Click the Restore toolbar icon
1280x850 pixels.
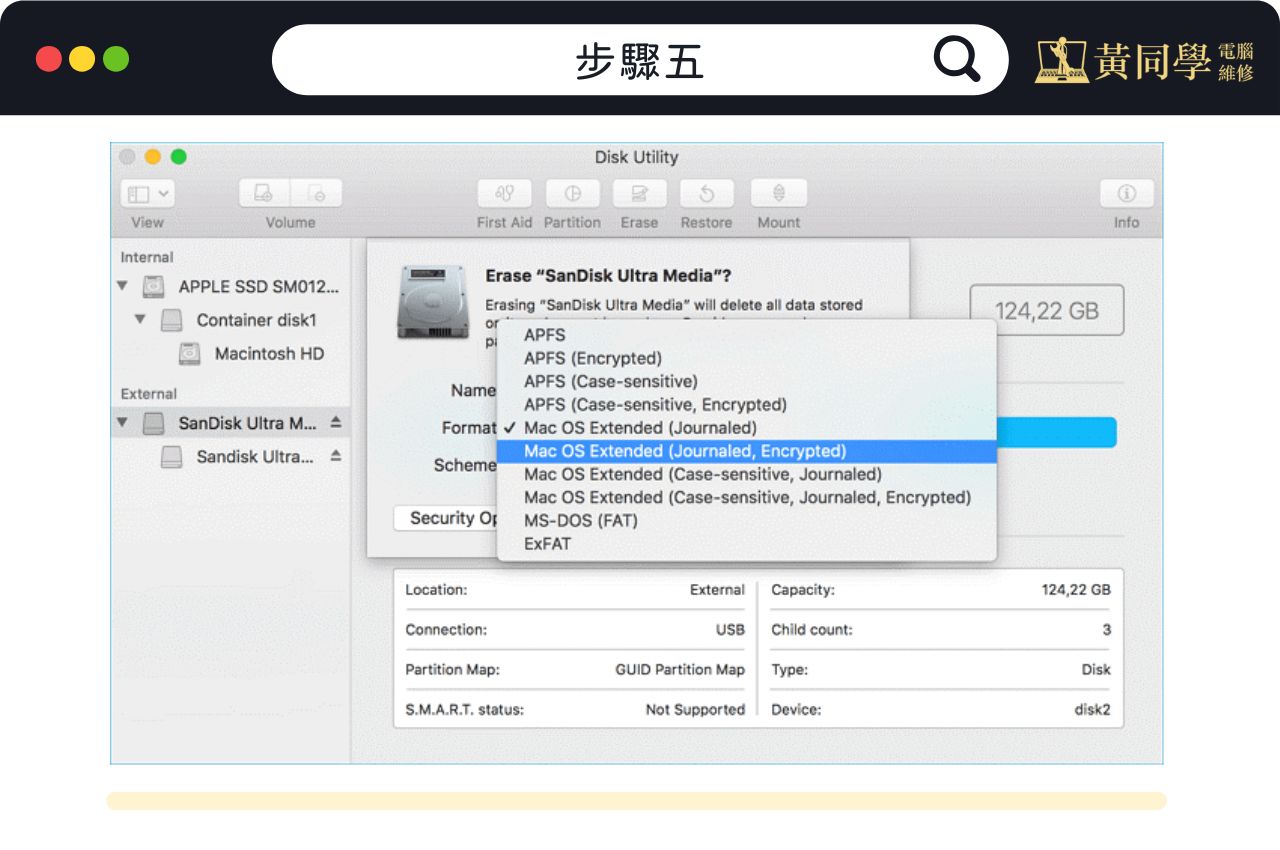click(706, 193)
